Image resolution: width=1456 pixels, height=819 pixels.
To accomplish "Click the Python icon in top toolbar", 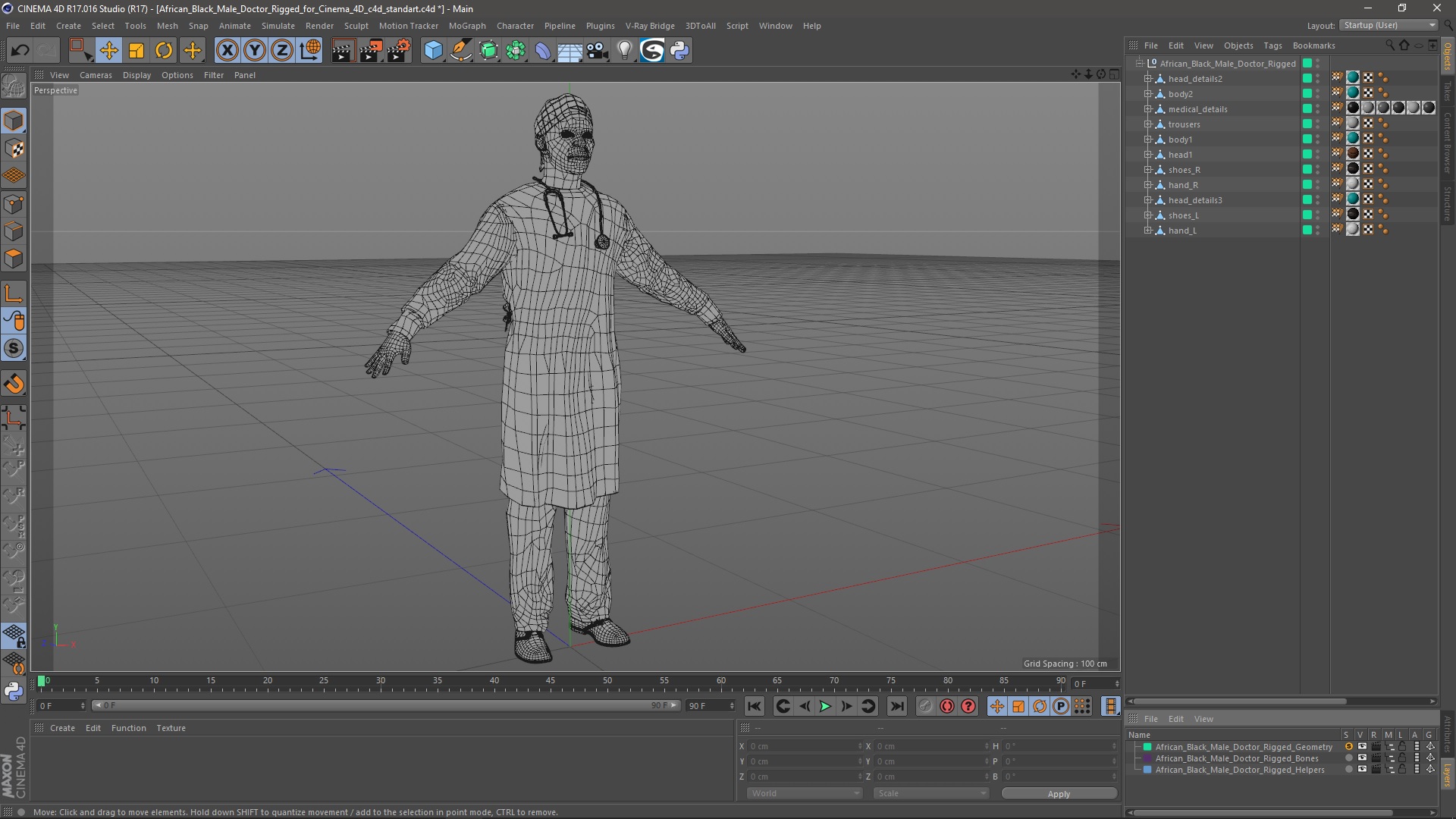I will (680, 51).
